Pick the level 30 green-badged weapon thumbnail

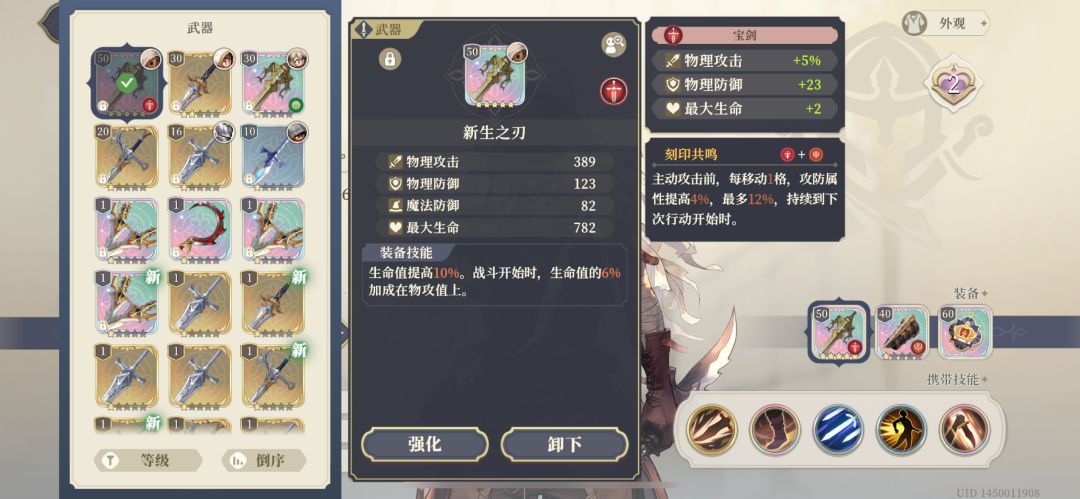click(273, 81)
